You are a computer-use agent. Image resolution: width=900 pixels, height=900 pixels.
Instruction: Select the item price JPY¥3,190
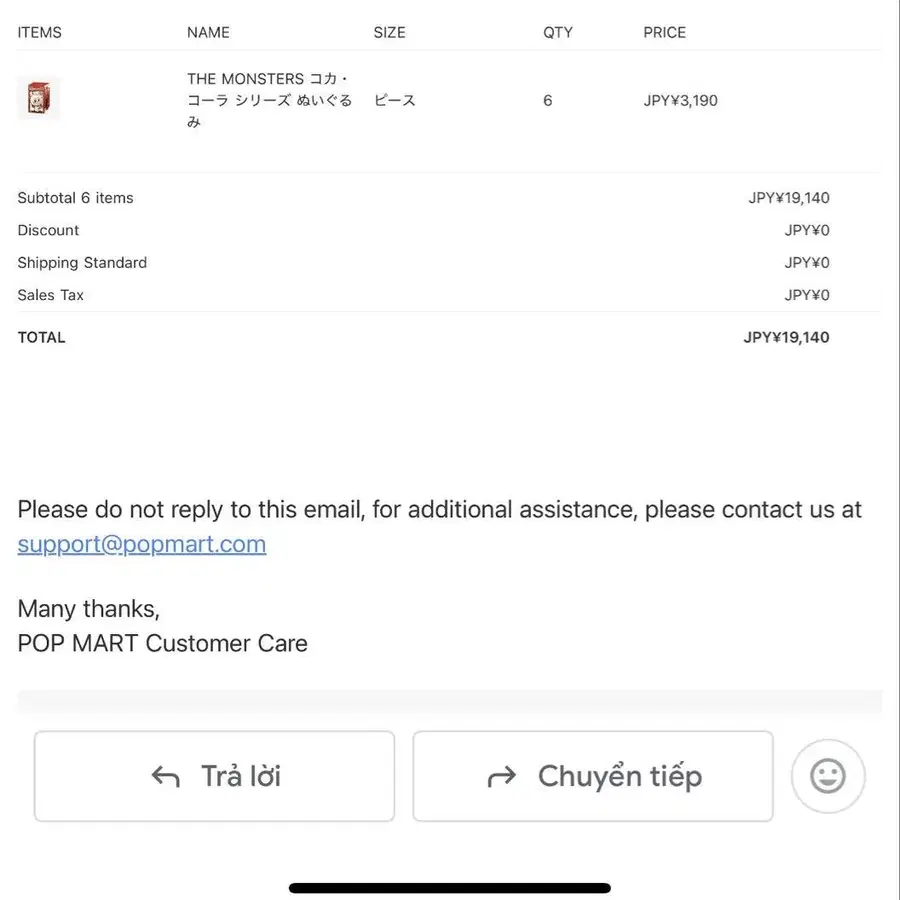coord(680,100)
